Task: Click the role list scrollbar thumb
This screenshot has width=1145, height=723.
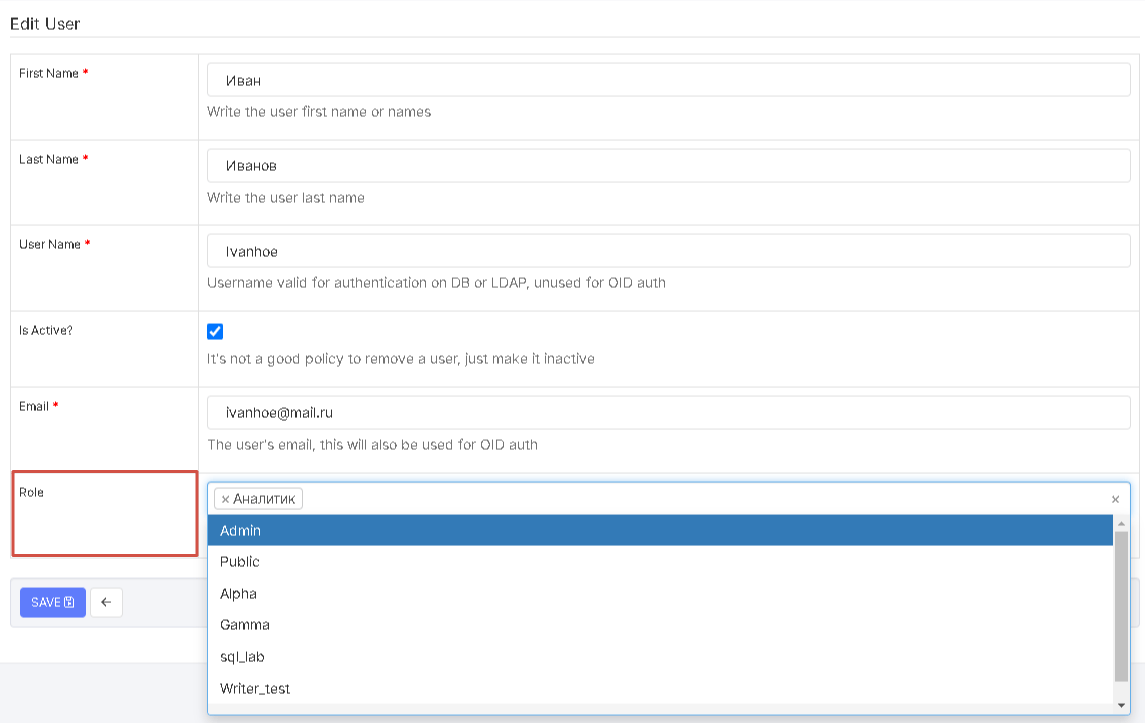Action: coord(1121,605)
